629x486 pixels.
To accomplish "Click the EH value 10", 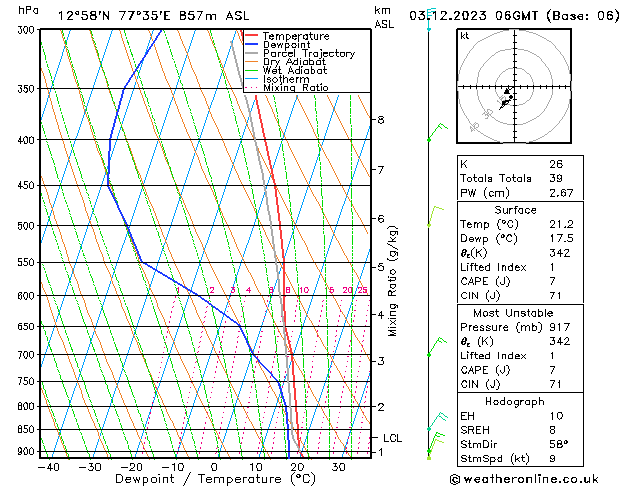I will [x=556, y=416].
